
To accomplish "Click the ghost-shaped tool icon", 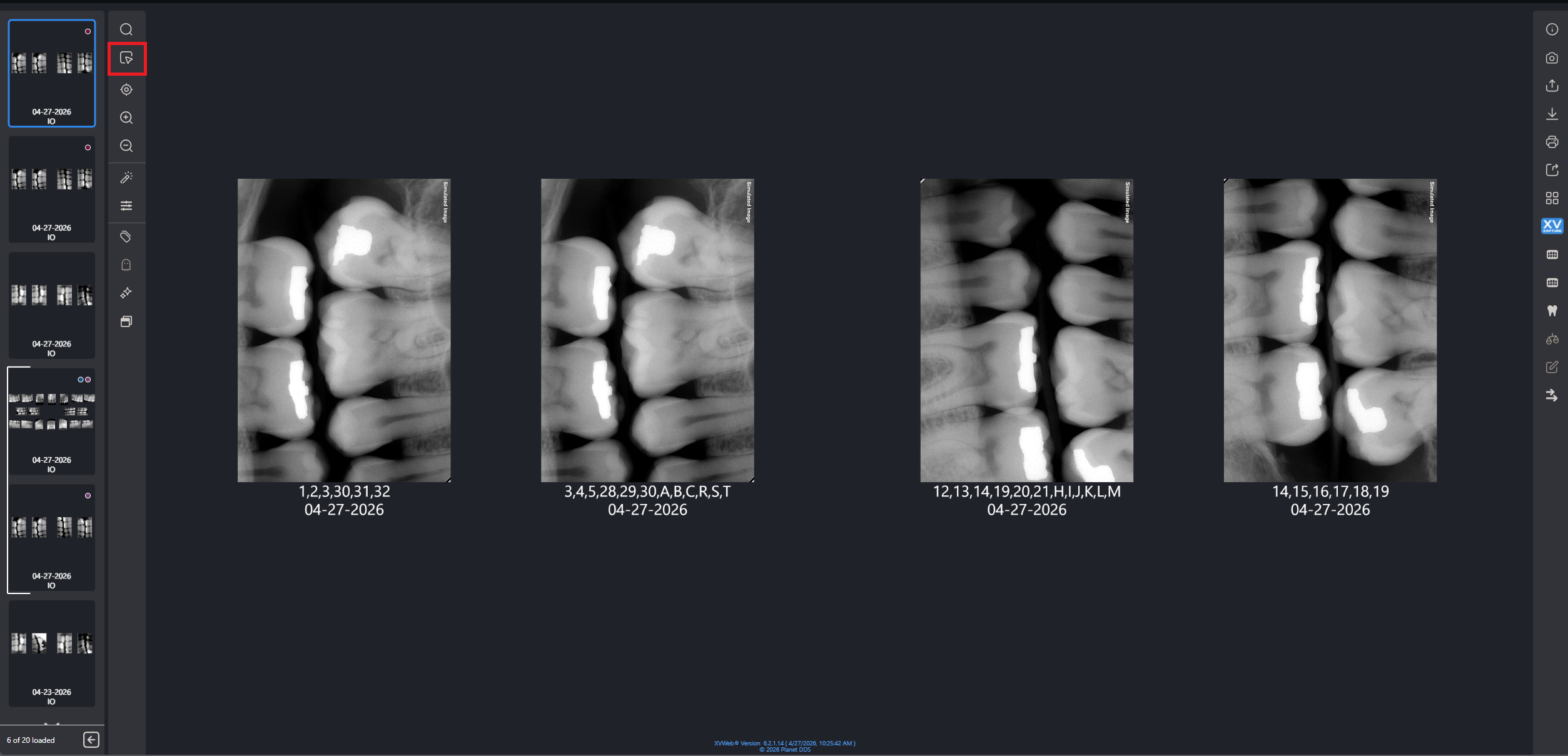I will click(126, 265).
